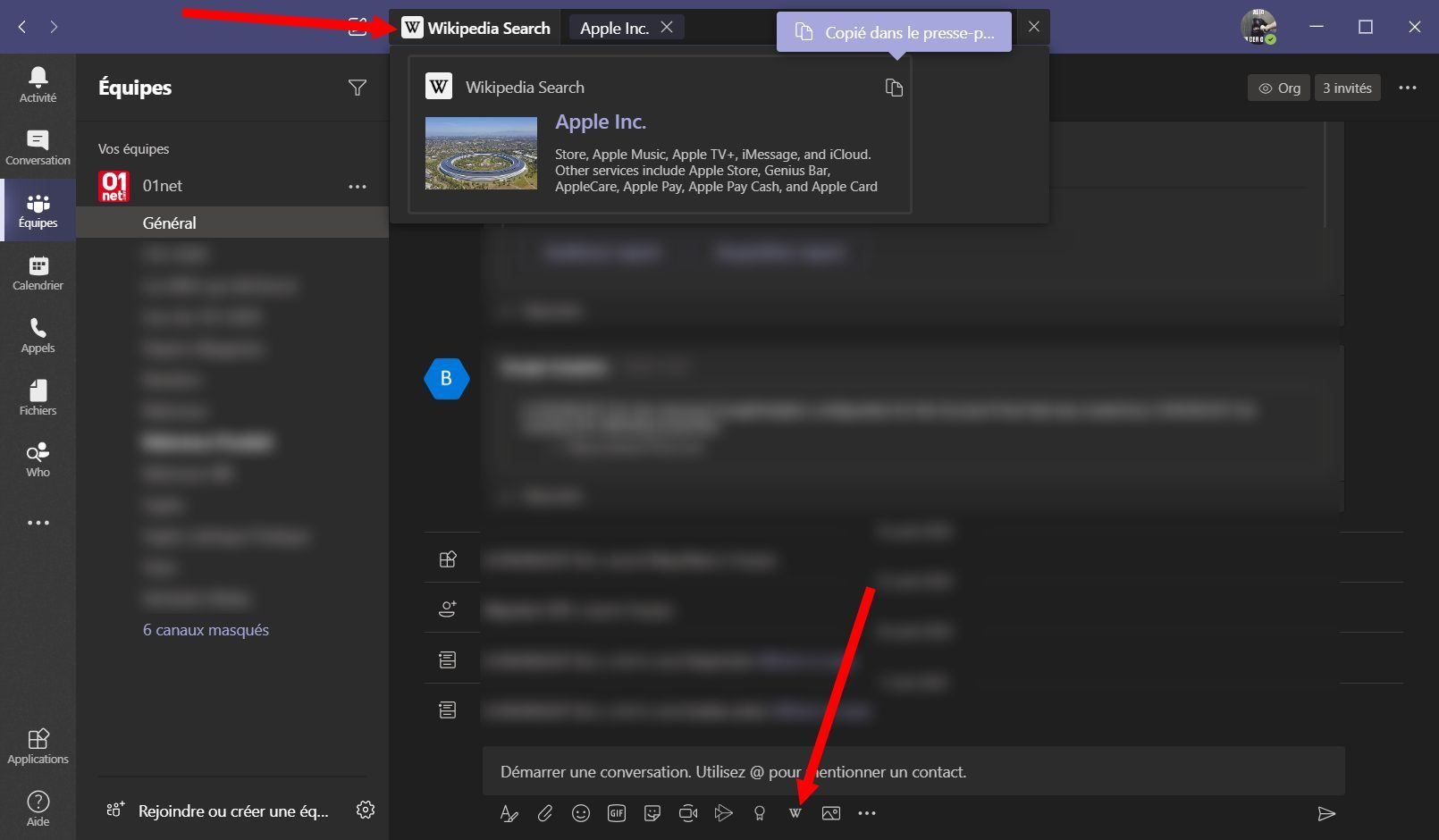
Task: Open the Apple Inc. article link
Action: click(x=601, y=122)
